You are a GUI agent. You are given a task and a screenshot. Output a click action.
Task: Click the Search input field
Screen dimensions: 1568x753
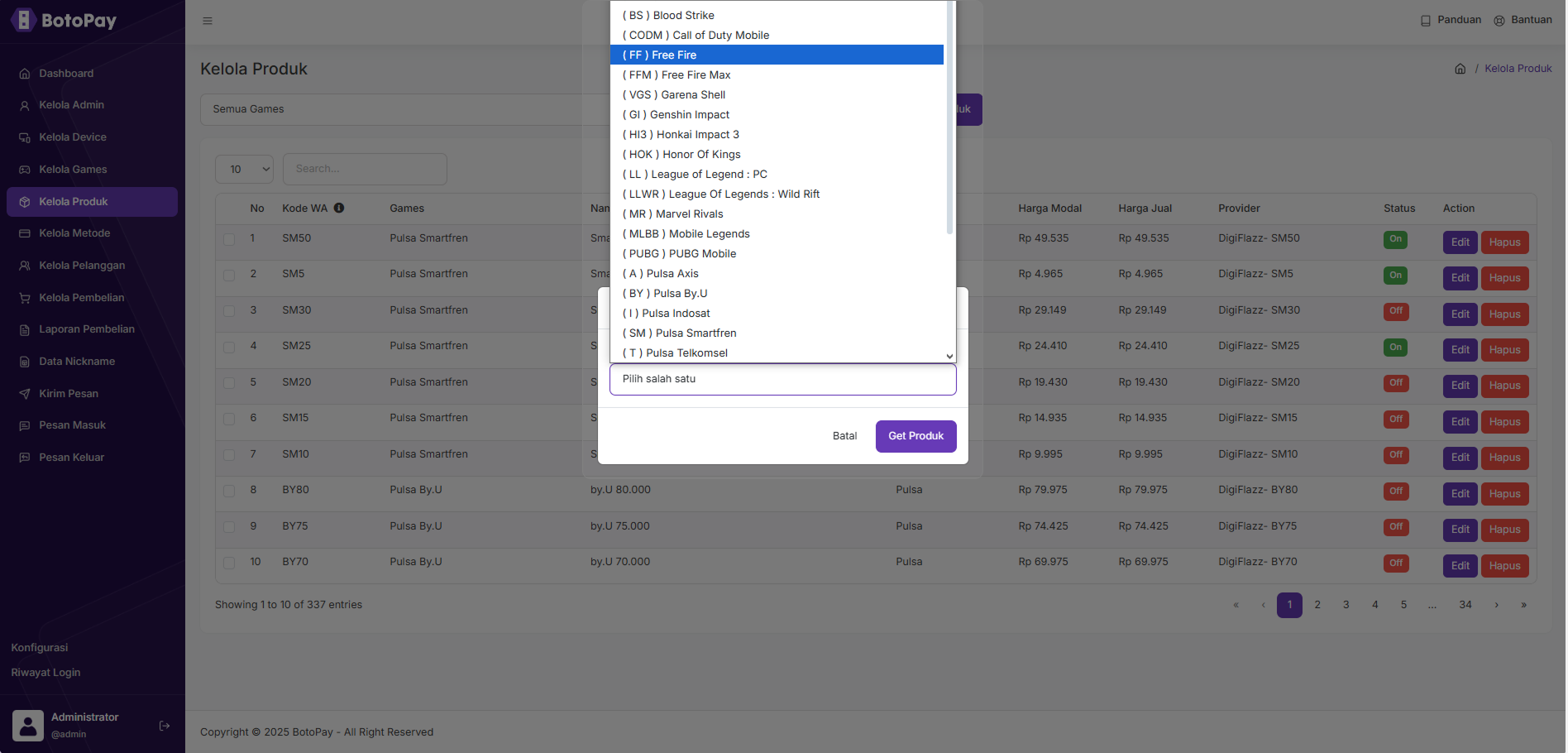(x=365, y=169)
